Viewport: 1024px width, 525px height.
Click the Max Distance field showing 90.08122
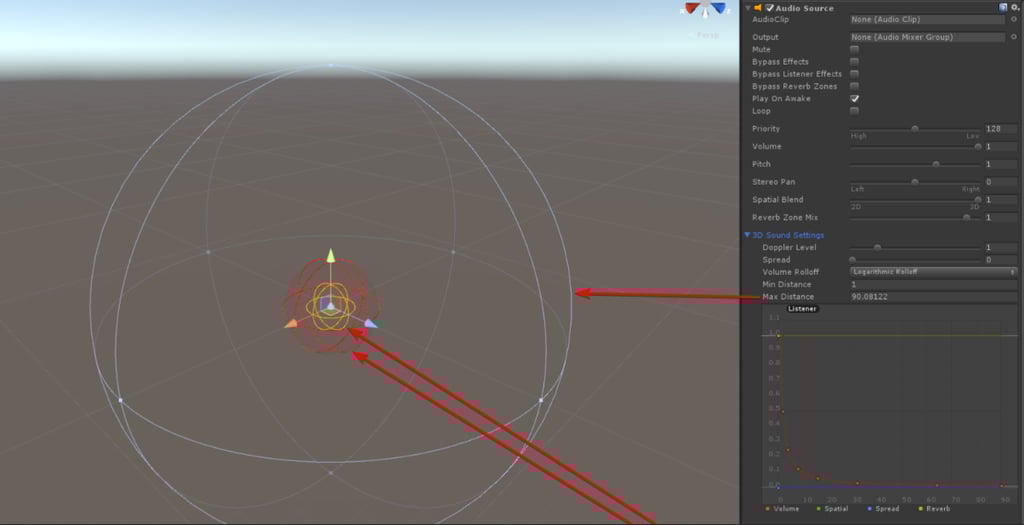coord(933,296)
